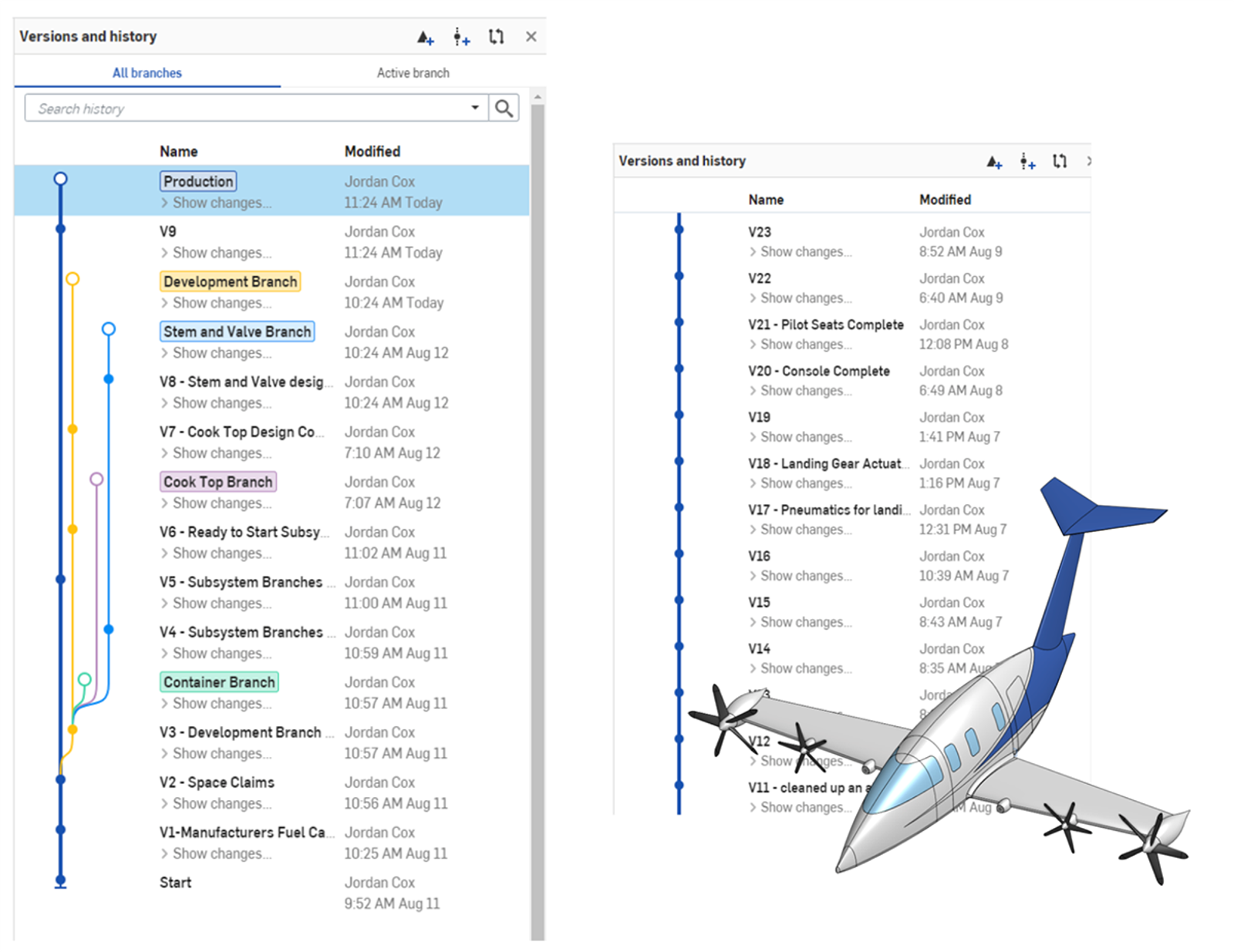
Task: Select the merge icon on the right history panel
Action: click(1059, 161)
